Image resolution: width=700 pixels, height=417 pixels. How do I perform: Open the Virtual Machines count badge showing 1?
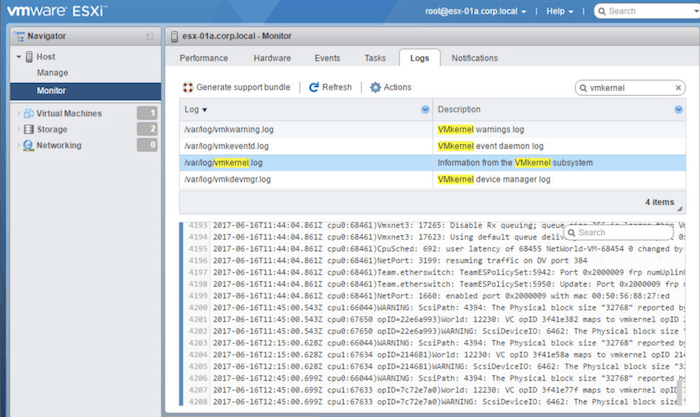click(147, 113)
